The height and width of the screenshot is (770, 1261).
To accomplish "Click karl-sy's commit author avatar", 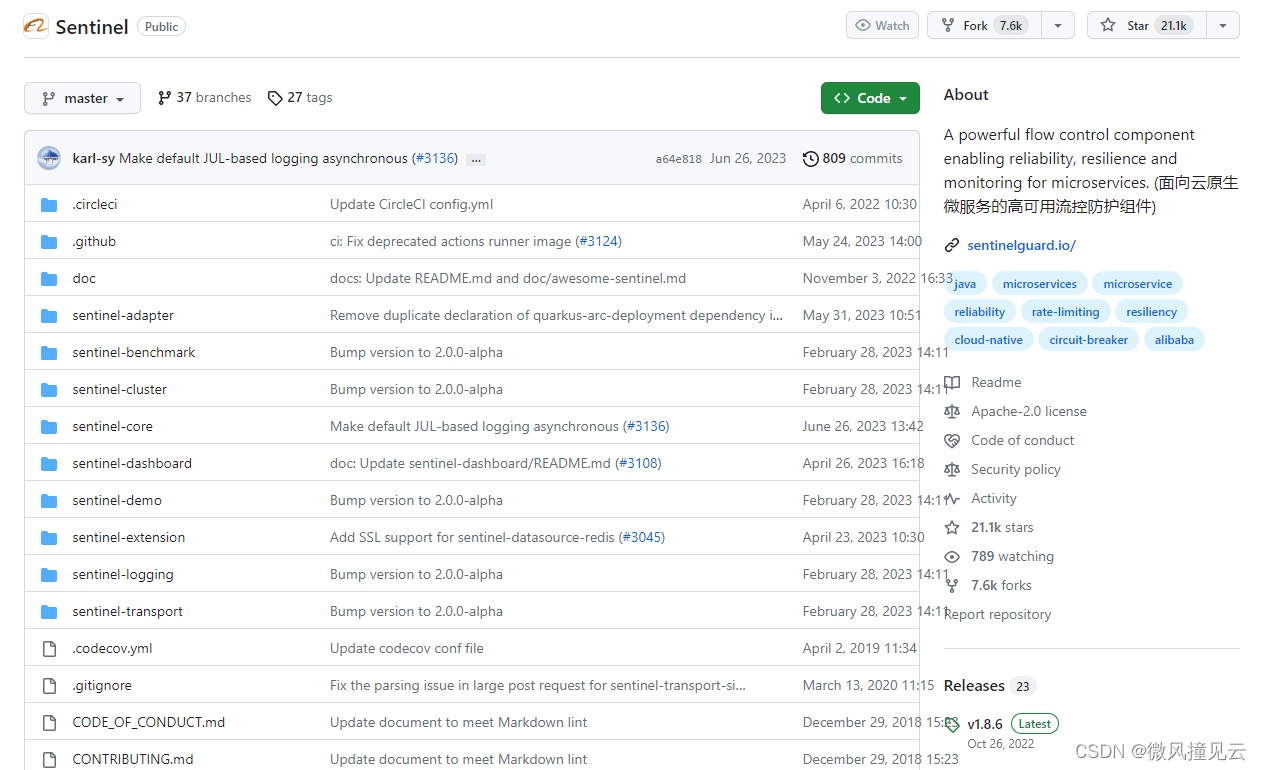I will point(49,158).
